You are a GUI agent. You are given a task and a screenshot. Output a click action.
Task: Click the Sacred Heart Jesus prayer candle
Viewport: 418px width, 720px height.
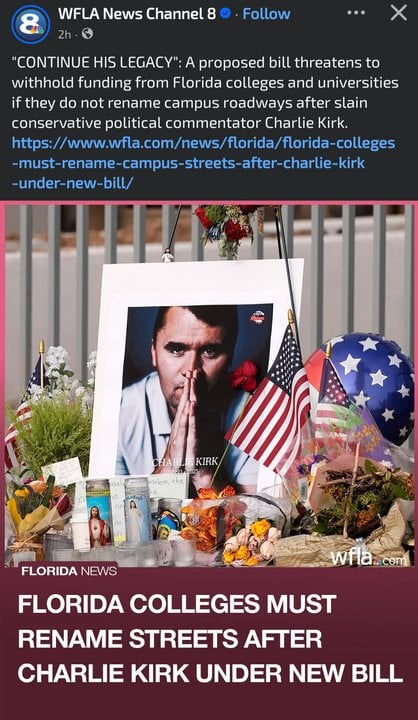[99, 513]
